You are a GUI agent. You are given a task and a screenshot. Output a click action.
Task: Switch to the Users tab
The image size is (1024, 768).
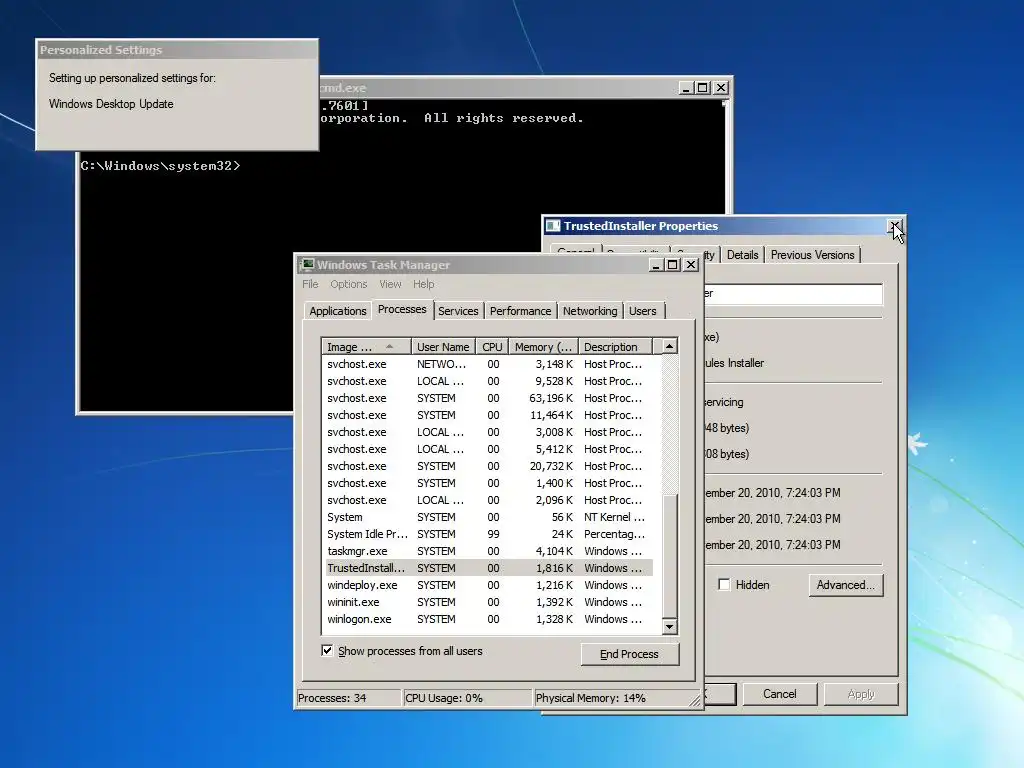click(643, 311)
